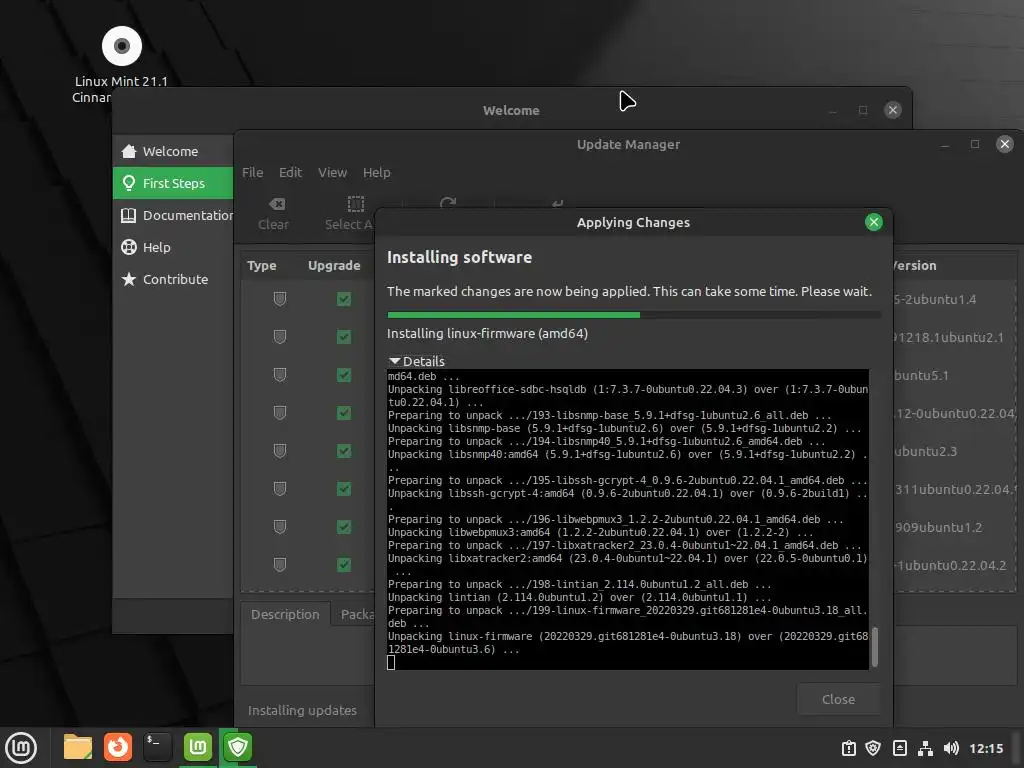This screenshot has width=1024, height=768.
Task: Uncheck the sixth update row's Upgrade checkbox
Action: 344,488
